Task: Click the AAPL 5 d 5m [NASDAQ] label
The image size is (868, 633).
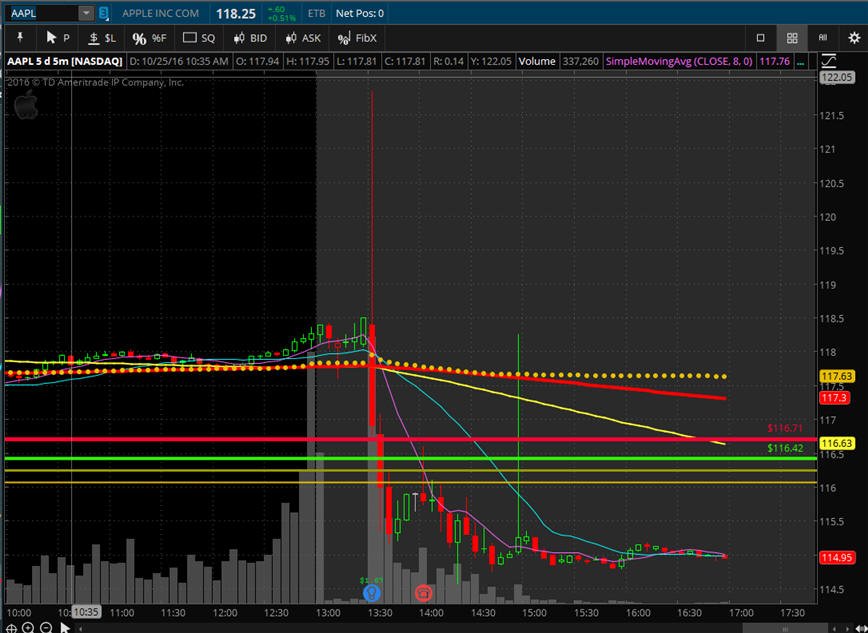Action: pos(64,61)
